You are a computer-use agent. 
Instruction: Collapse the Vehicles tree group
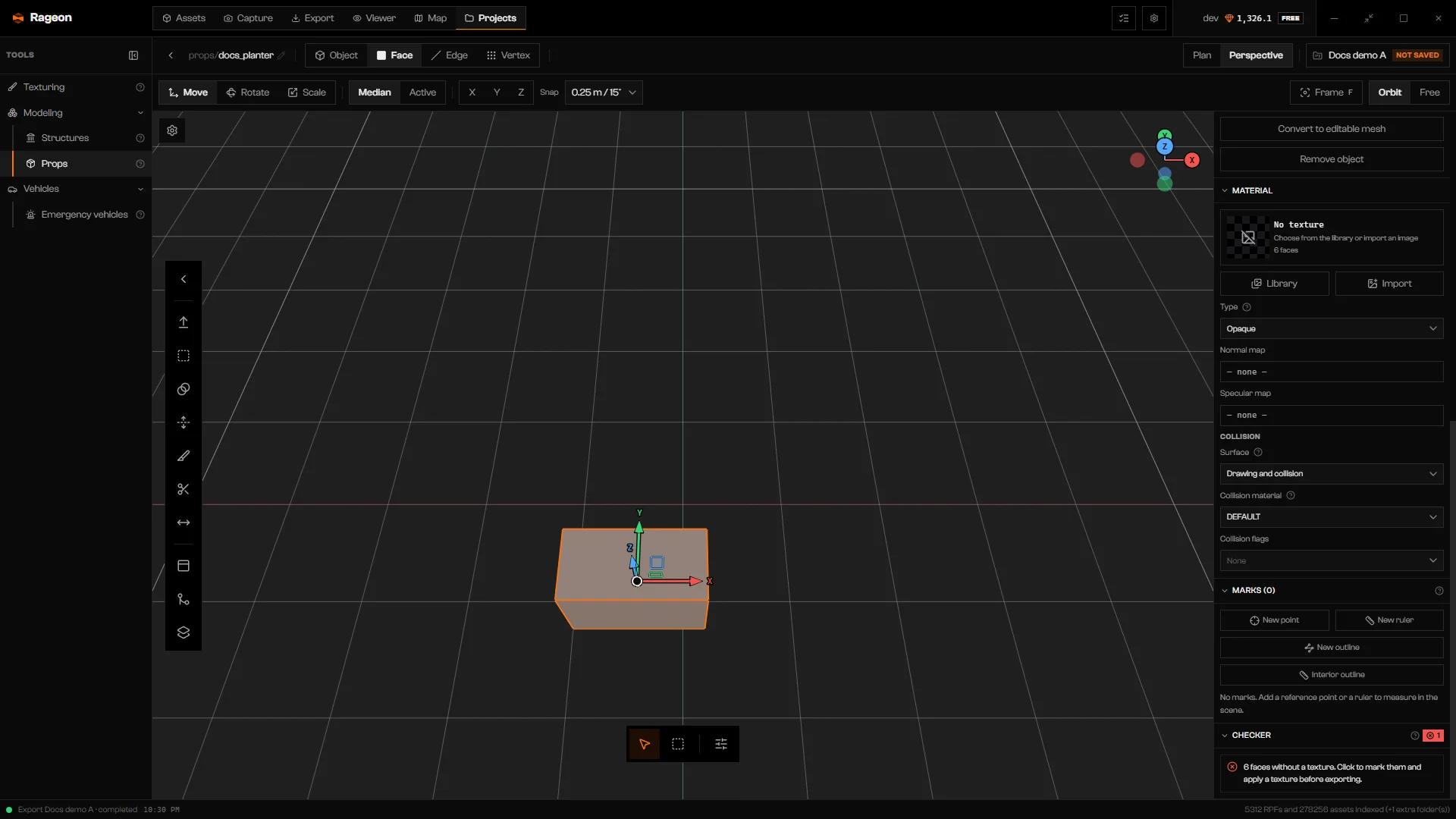tap(140, 190)
